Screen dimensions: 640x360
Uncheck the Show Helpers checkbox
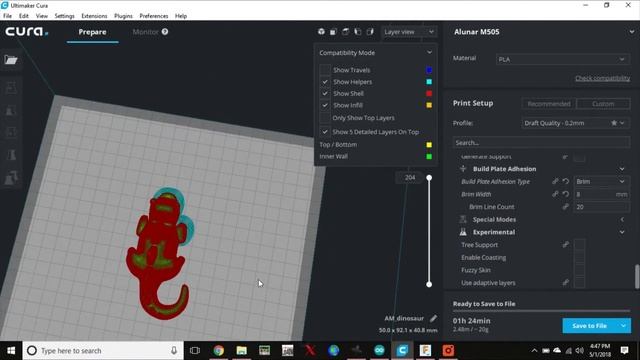tap(325, 82)
